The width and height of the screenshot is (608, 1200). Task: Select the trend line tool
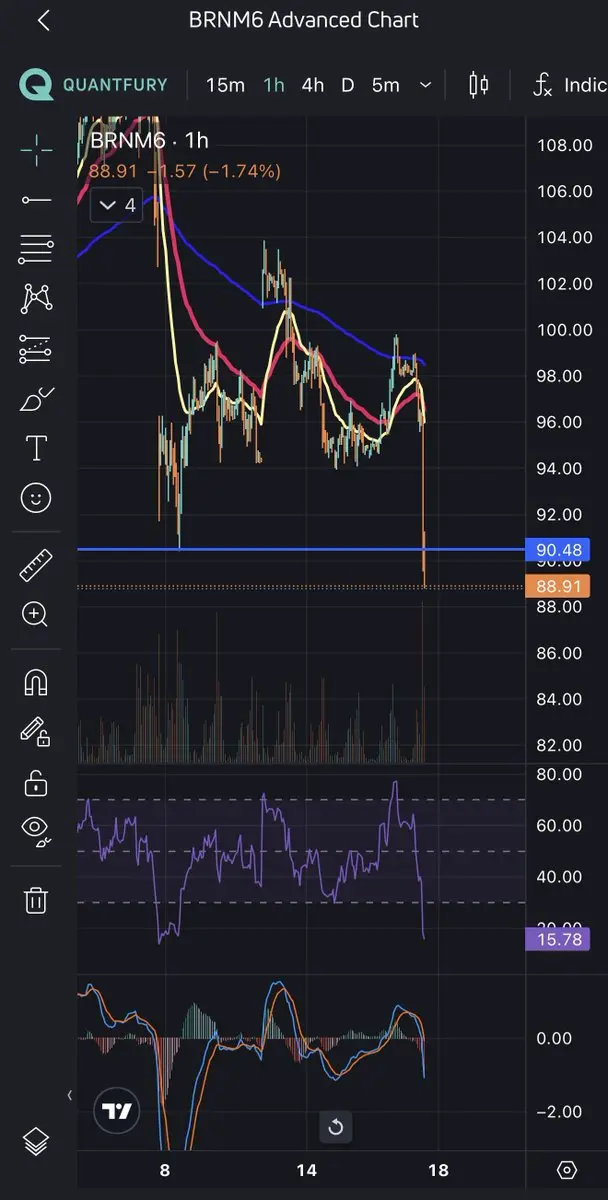36,201
